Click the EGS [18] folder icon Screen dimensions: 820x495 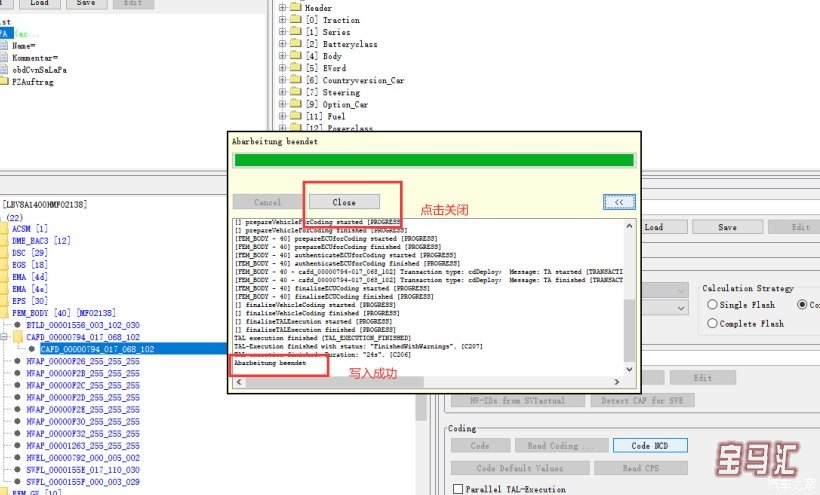[4, 264]
